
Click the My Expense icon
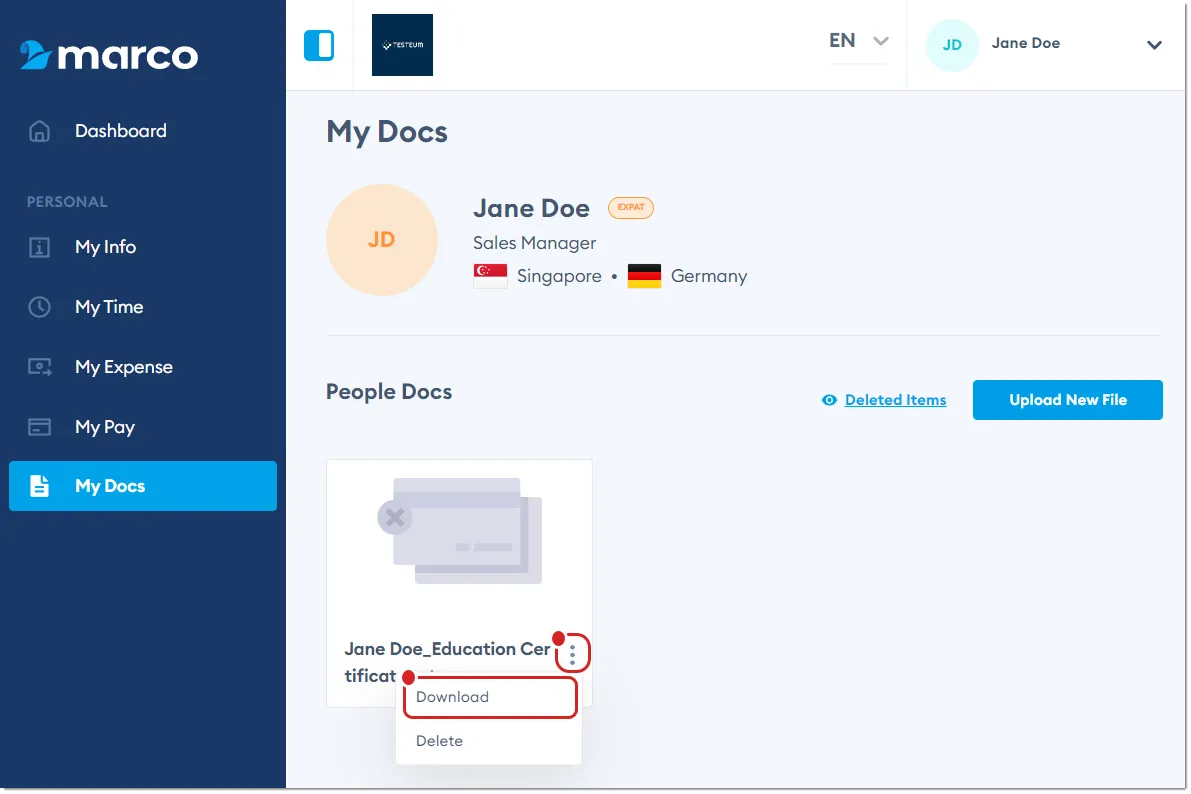click(x=39, y=367)
